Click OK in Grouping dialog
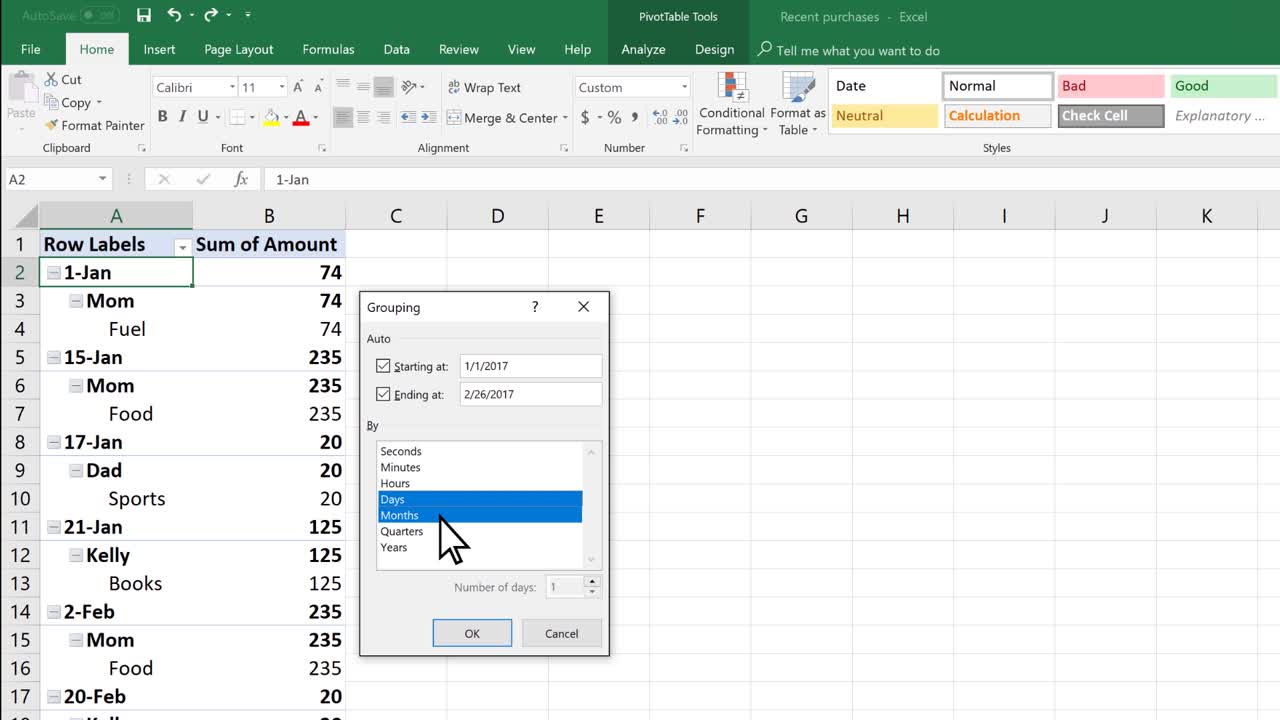Screen dimensions: 1280x720 [472, 633]
